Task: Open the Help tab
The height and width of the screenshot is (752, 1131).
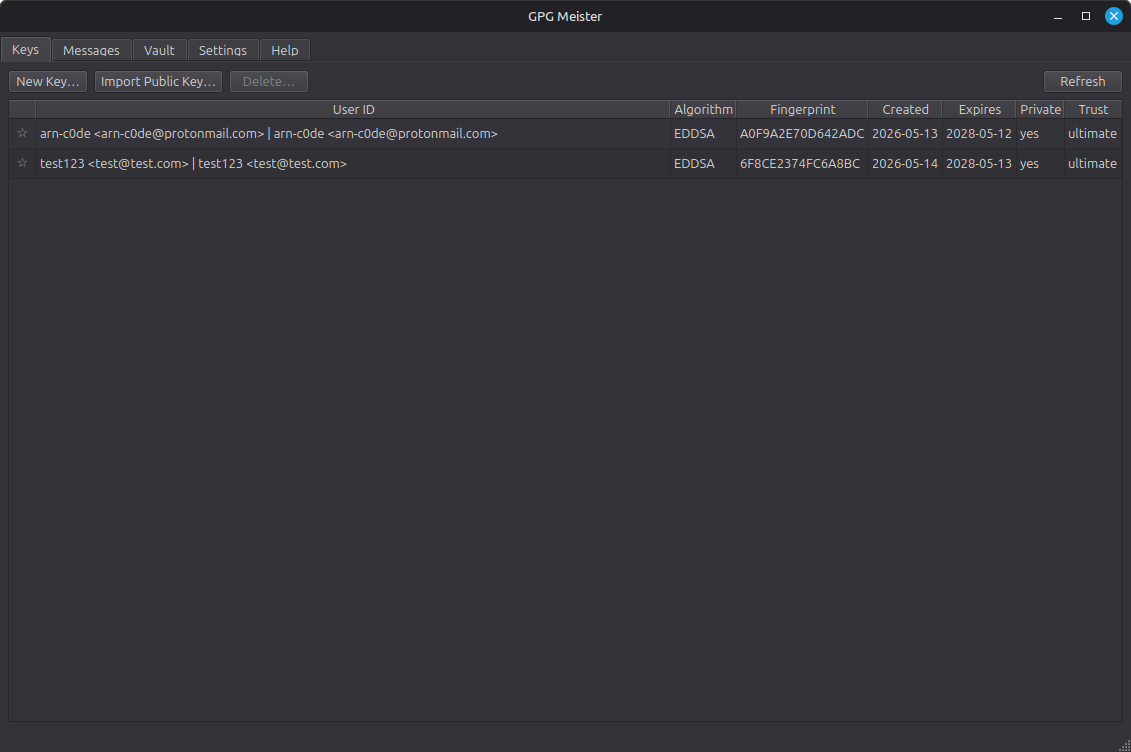Action: tap(285, 50)
